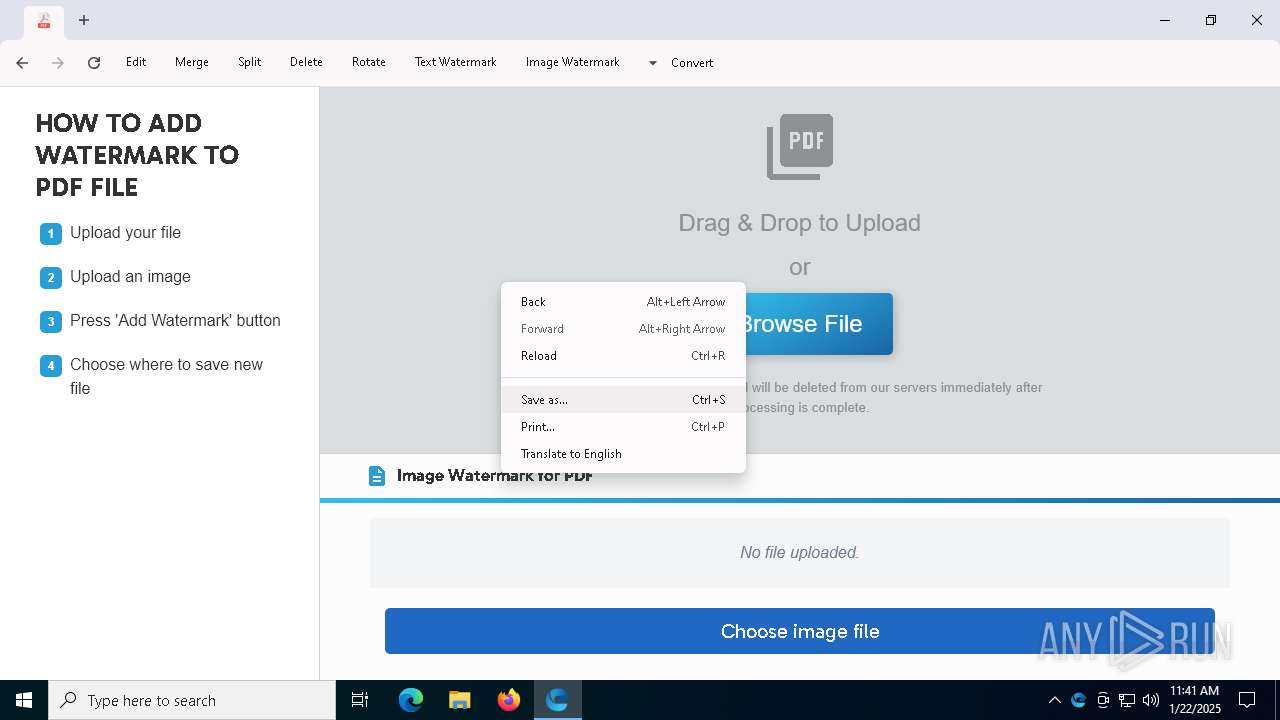Open the Rotate tool
Image resolution: width=1280 pixels, height=720 pixels.
click(369, 62)
